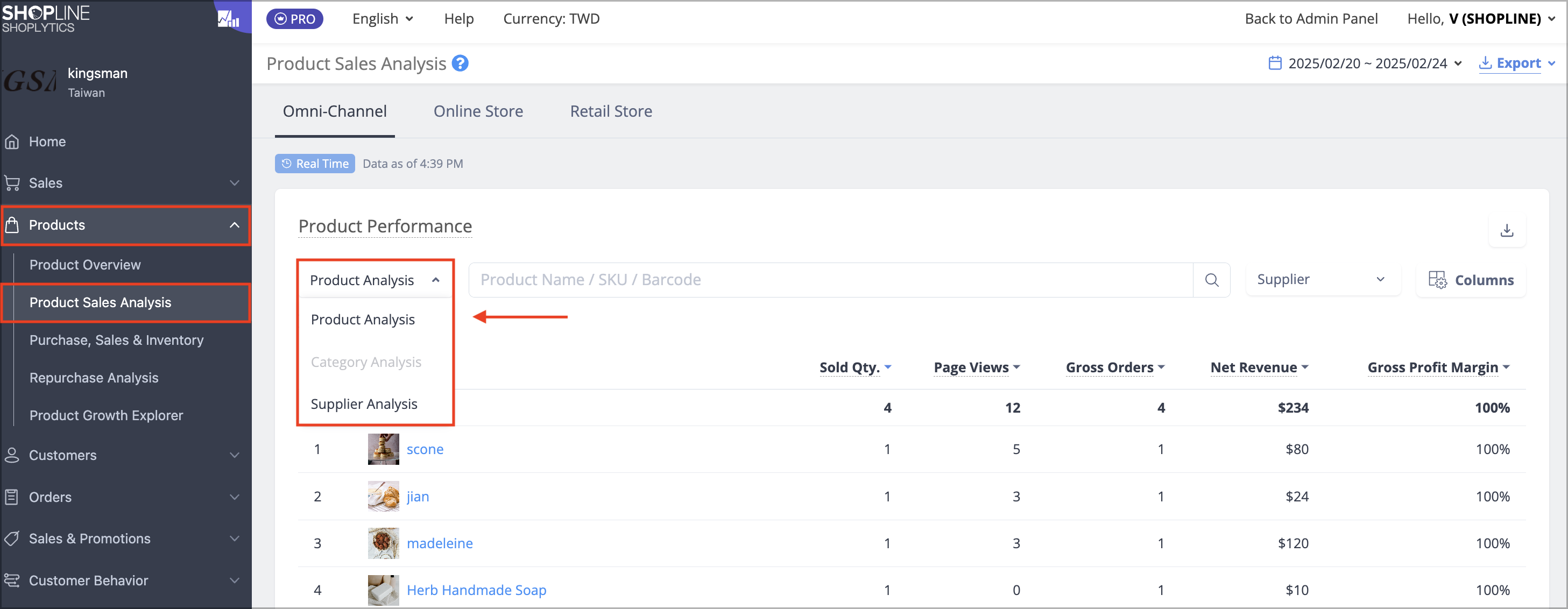1568x609 pixels.
Task: Select Product Analysis option in list
Action: 375,320
